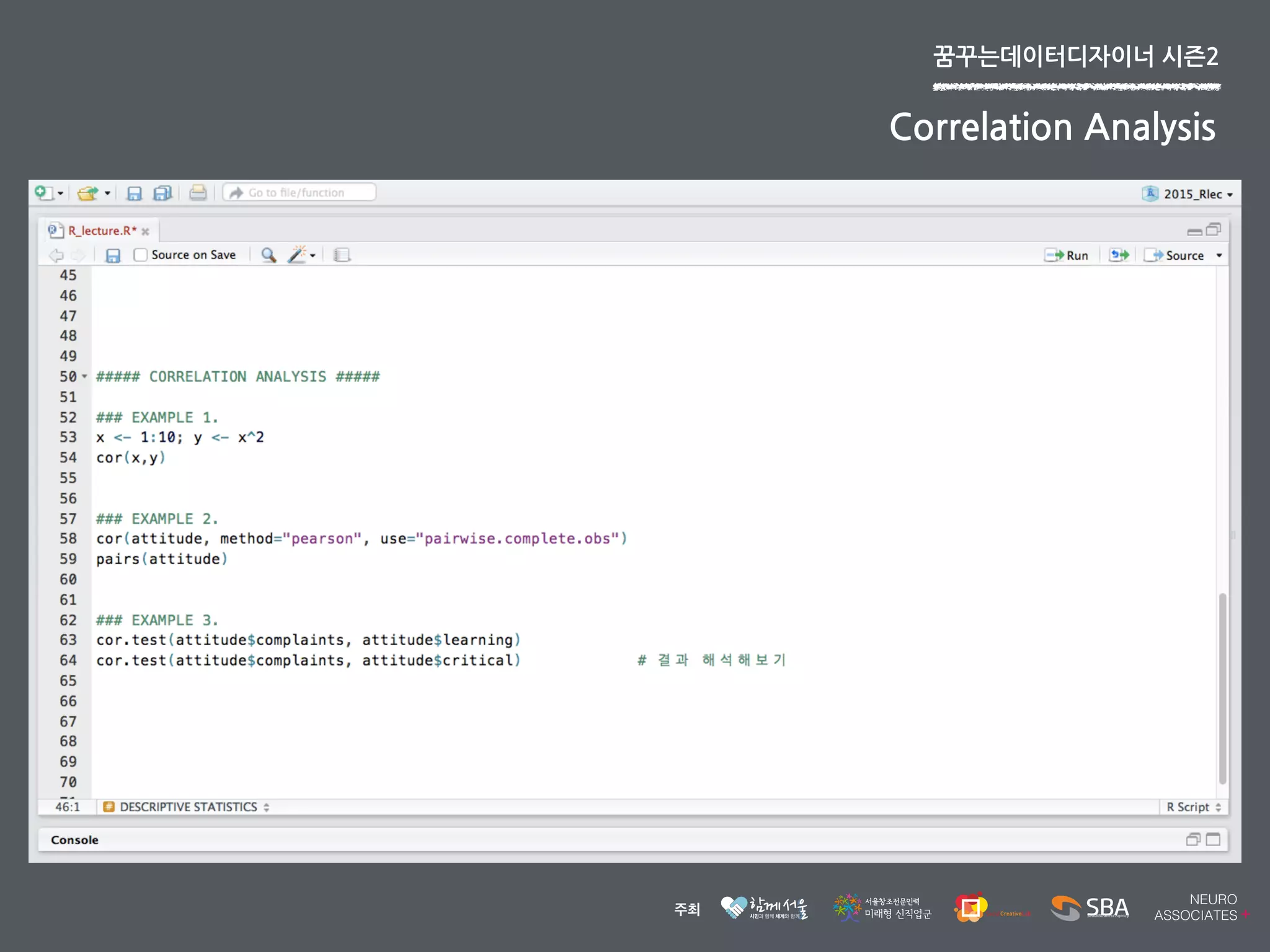The image size is (1270, 952).
Task: Click the re-run previous region icon
Action: pos(1119,255)
